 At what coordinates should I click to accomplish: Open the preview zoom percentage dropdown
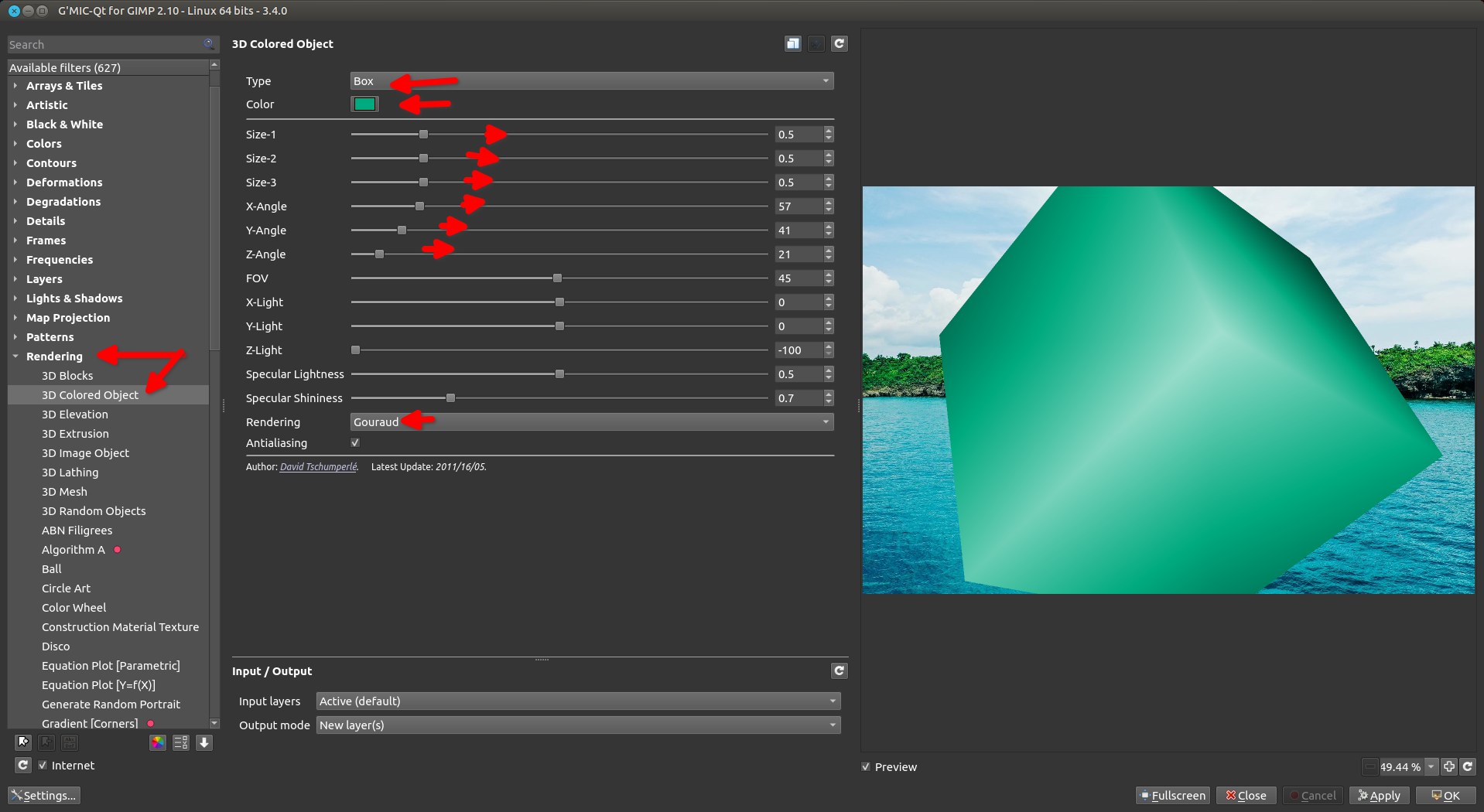coord(1431,766)
